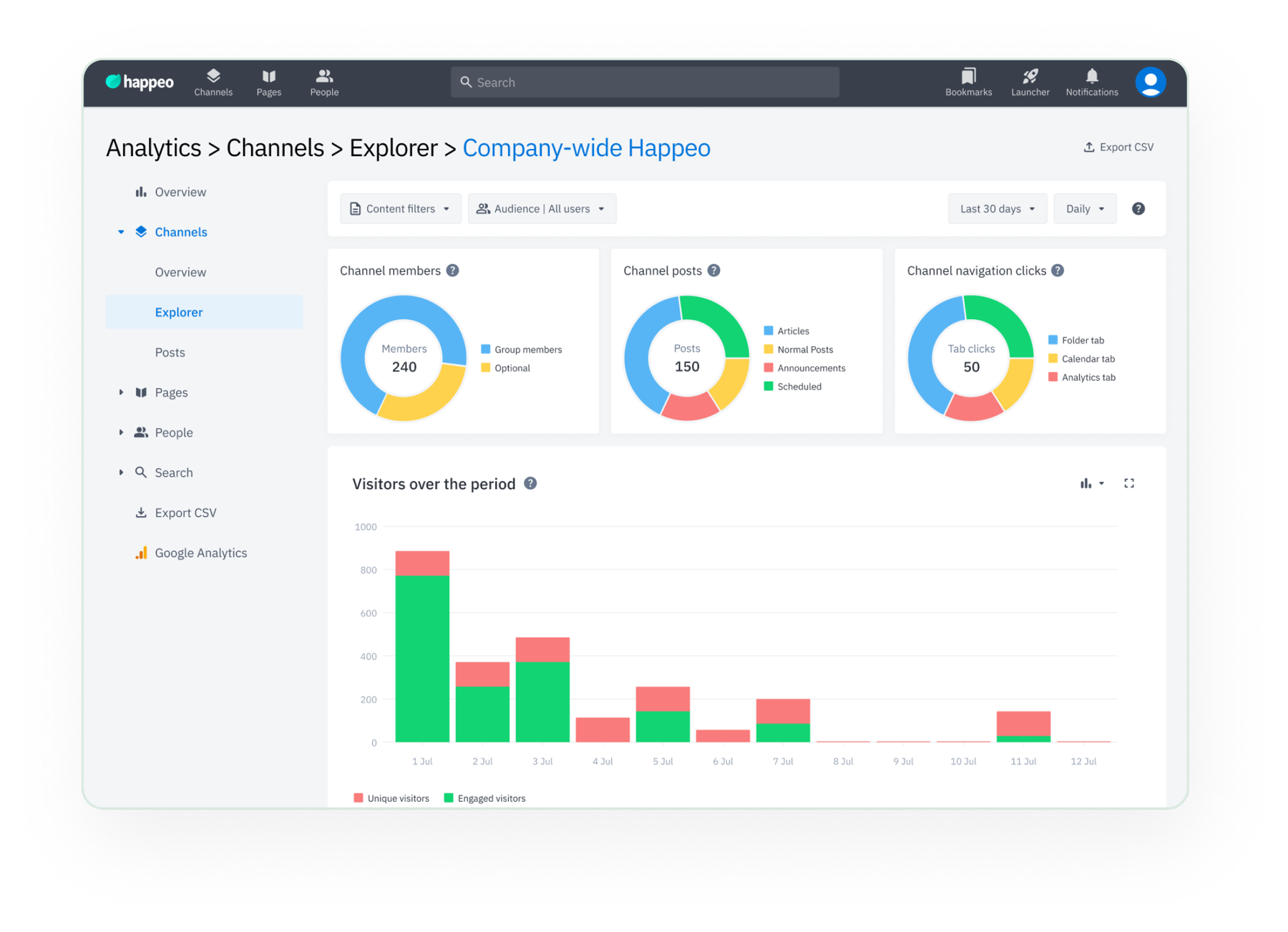Show help for Channel posts
The image size is (1288, 932).
pyautogui.click(x=714, y=271)
